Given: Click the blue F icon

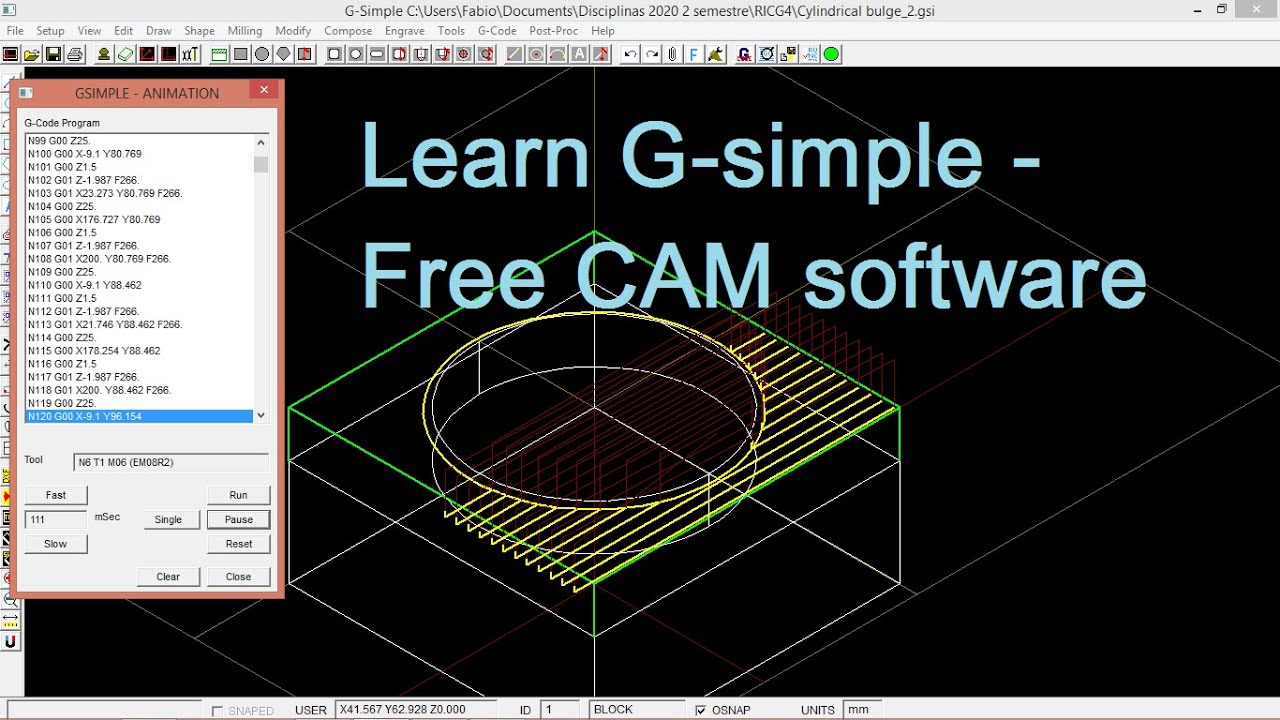Looking at the screenshot, I should [695, 54].
